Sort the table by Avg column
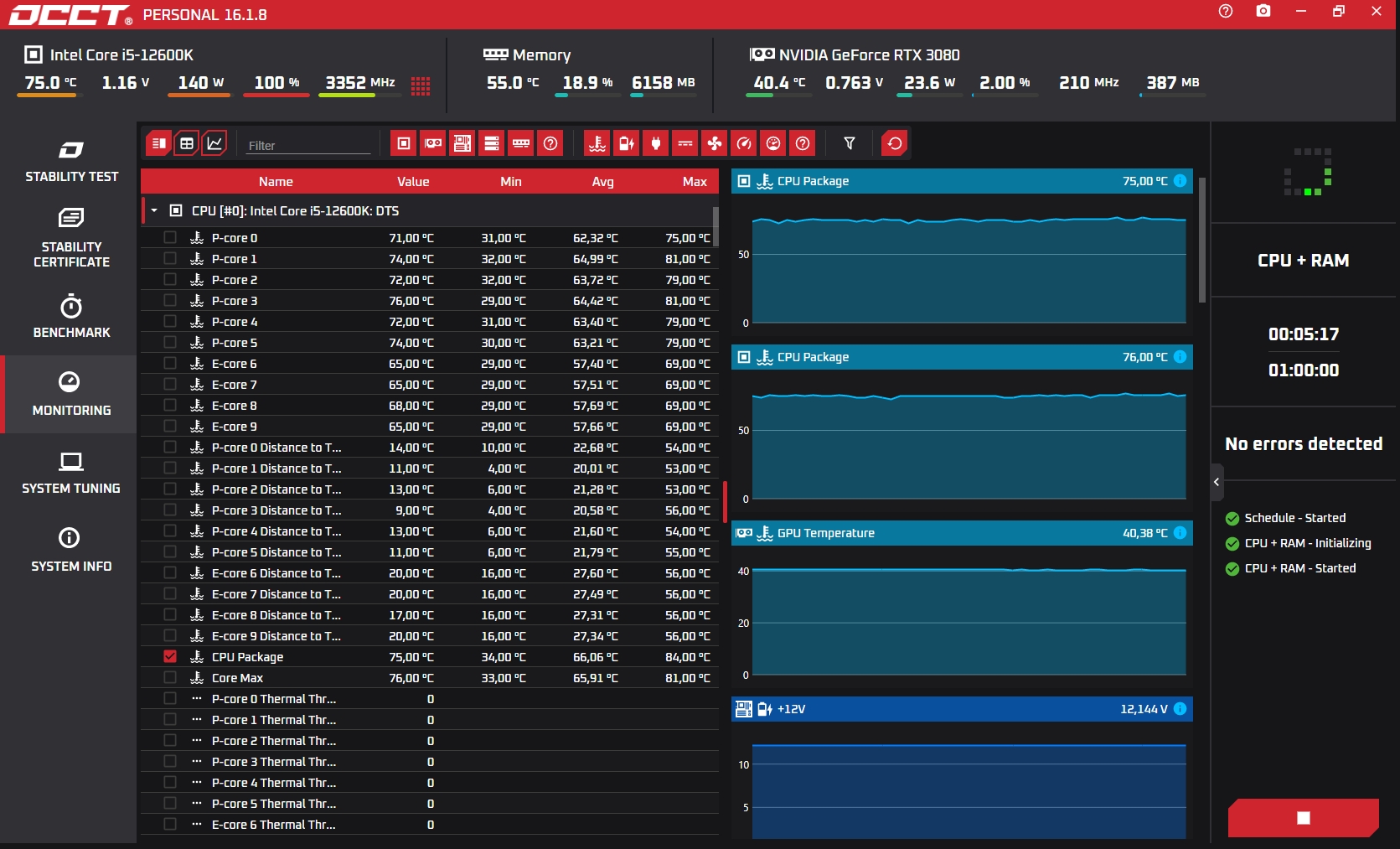Screen dimensions: 1400x849 click(602, 182)
